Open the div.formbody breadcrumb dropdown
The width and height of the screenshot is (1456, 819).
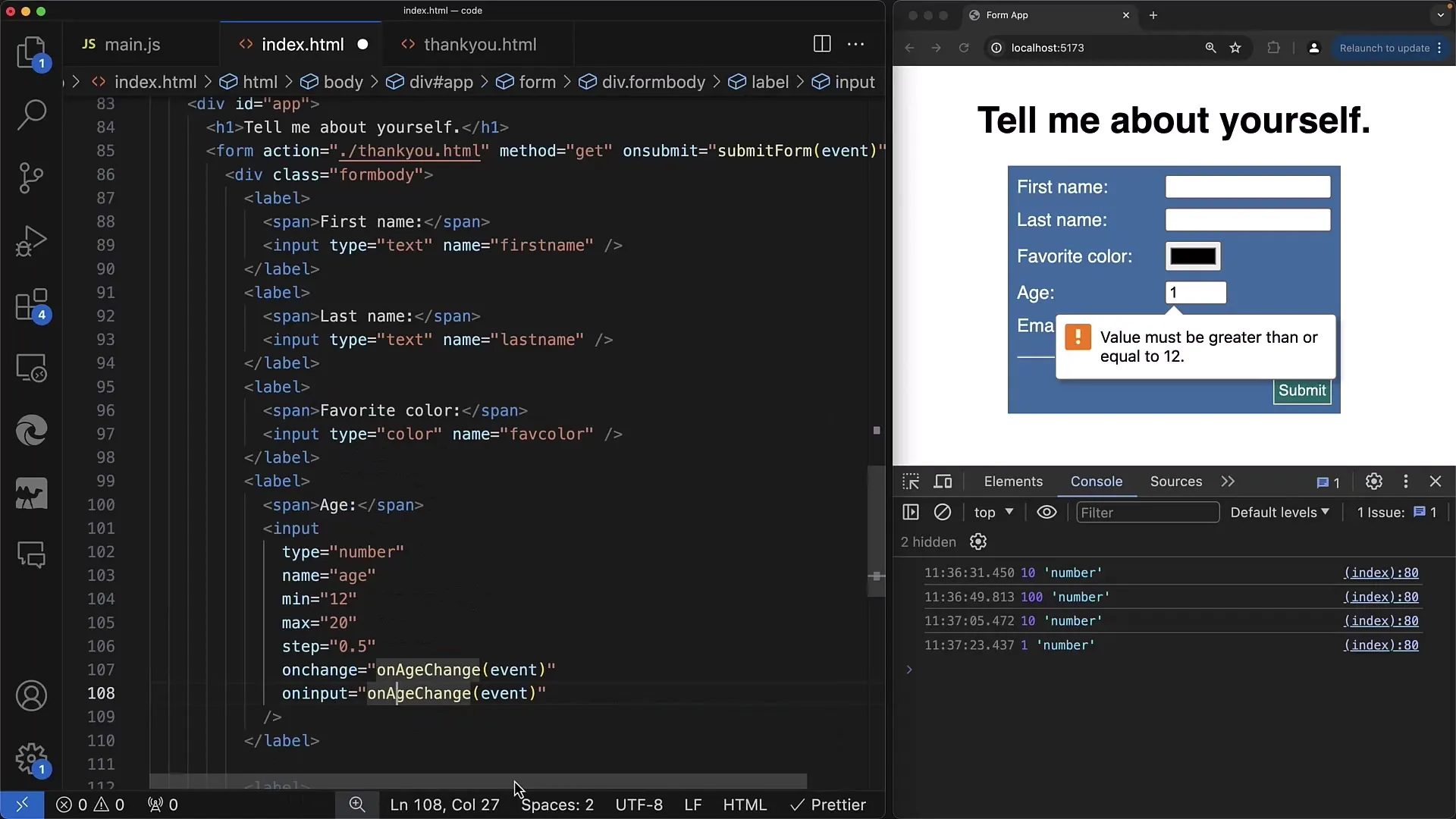(642, 82)
